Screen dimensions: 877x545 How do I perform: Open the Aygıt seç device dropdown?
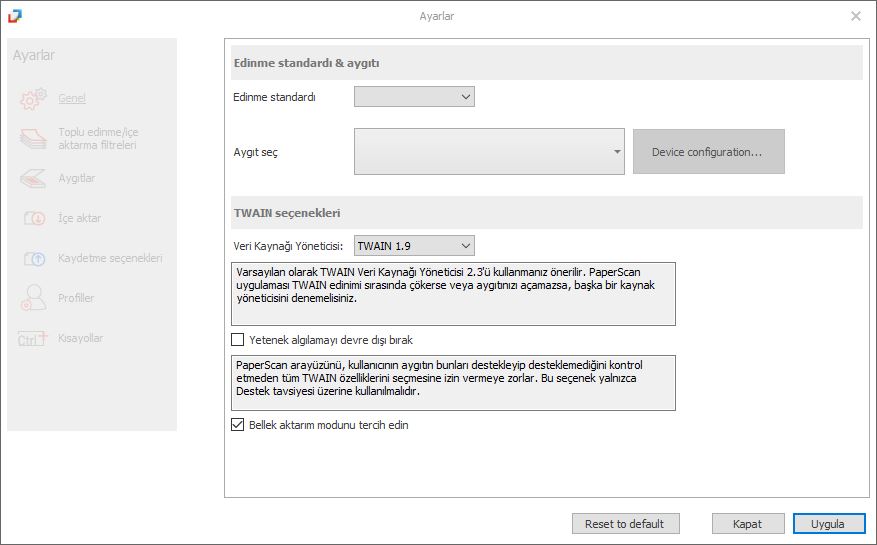489,152
